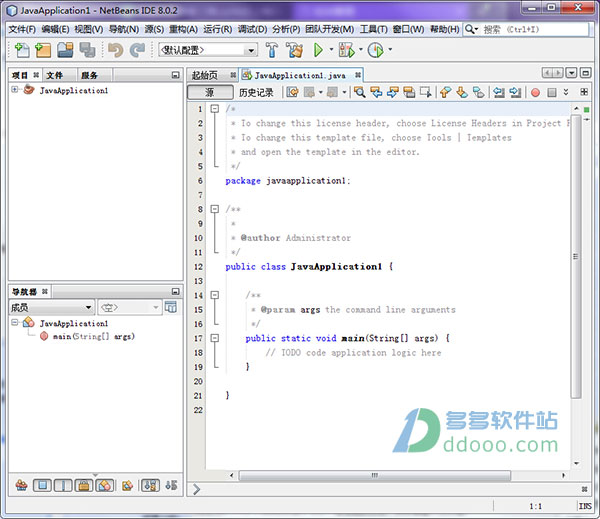Viewport: 600px width, 519px height.
Task: Toggle Bookmark in editor toolbar
Action: coord(478,92)
